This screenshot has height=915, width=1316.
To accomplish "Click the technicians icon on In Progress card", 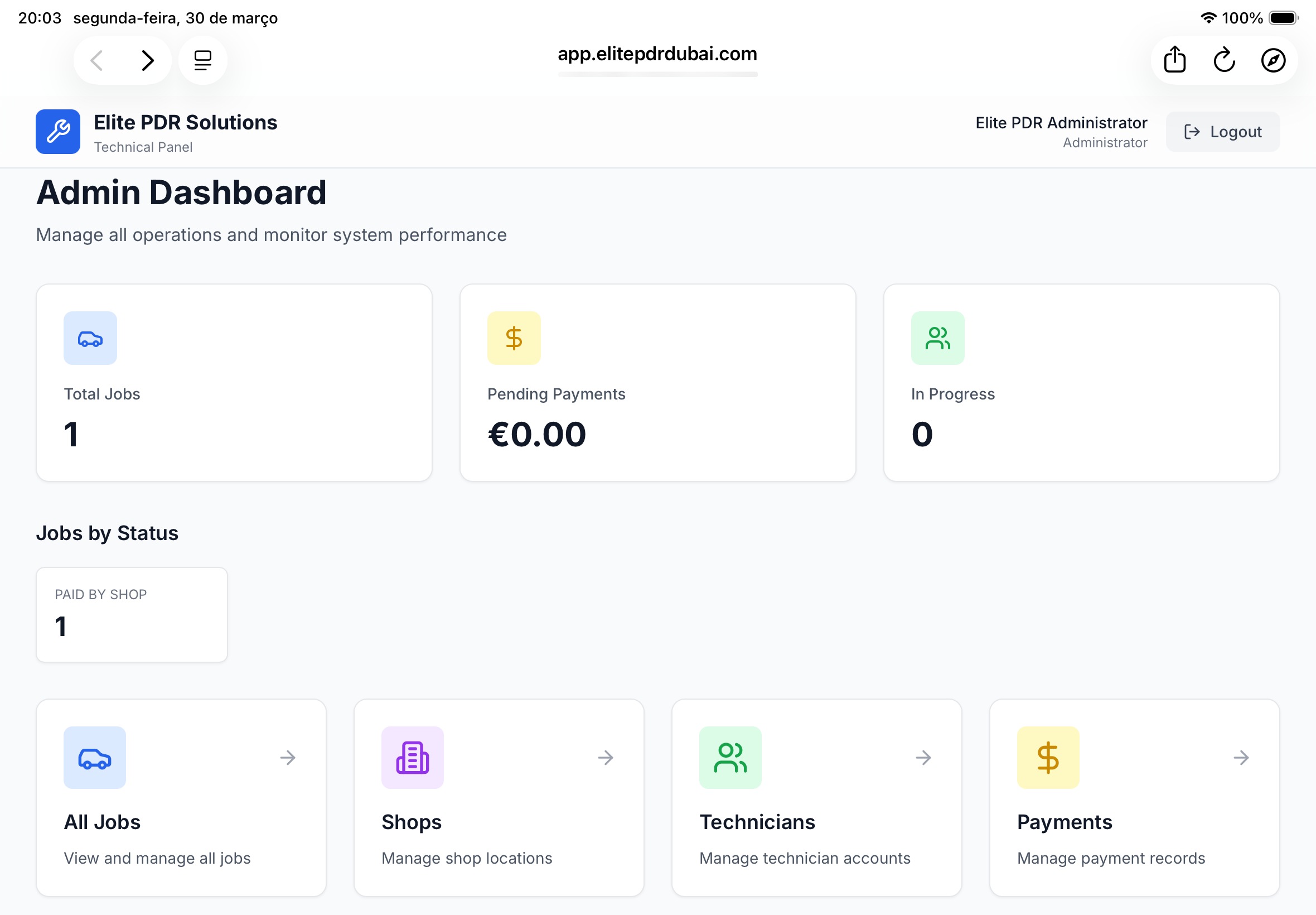I will [937, 338].
